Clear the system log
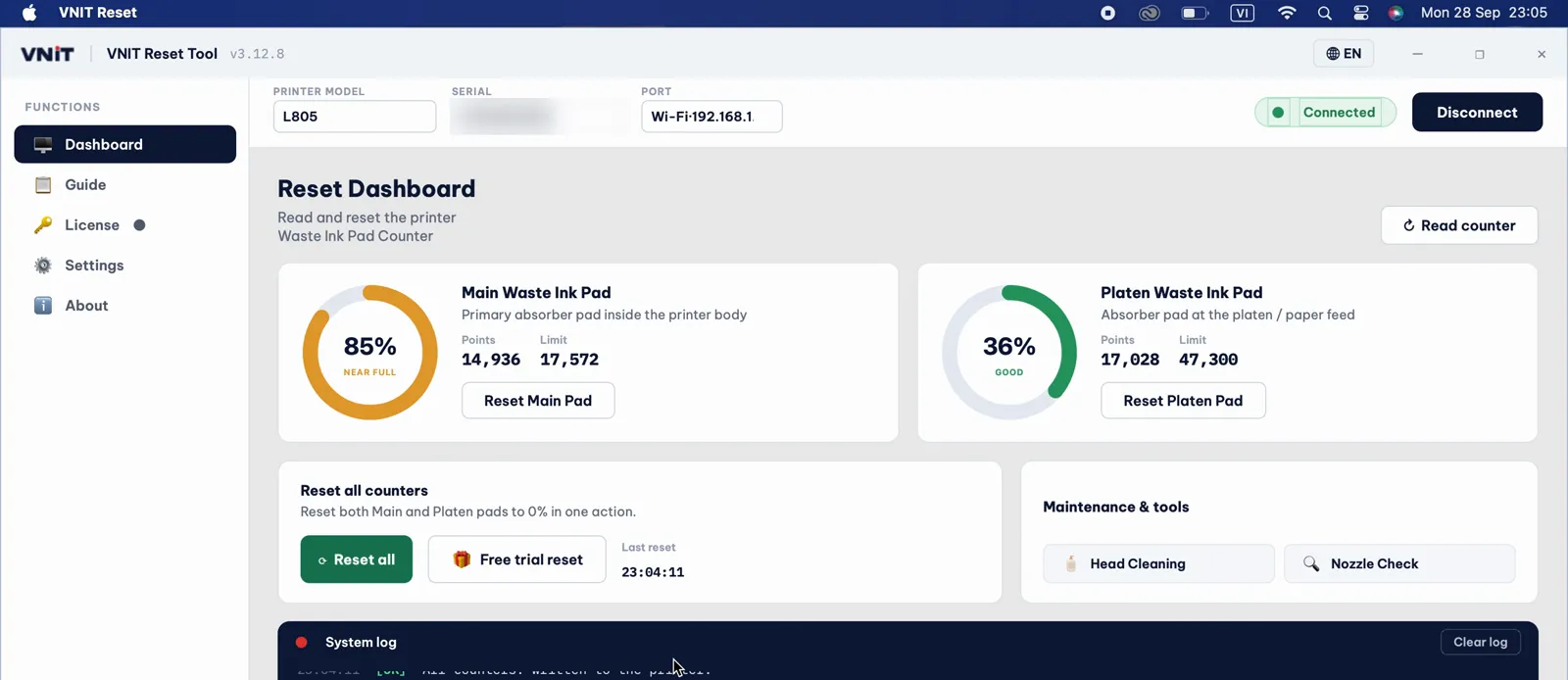 (1481, 642)
